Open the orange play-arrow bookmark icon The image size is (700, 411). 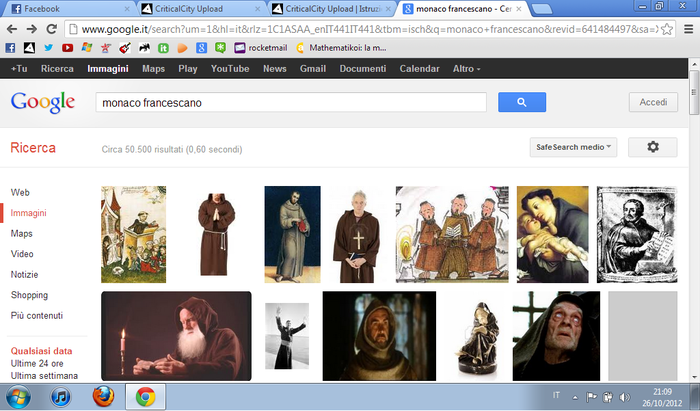coord(182,48)
